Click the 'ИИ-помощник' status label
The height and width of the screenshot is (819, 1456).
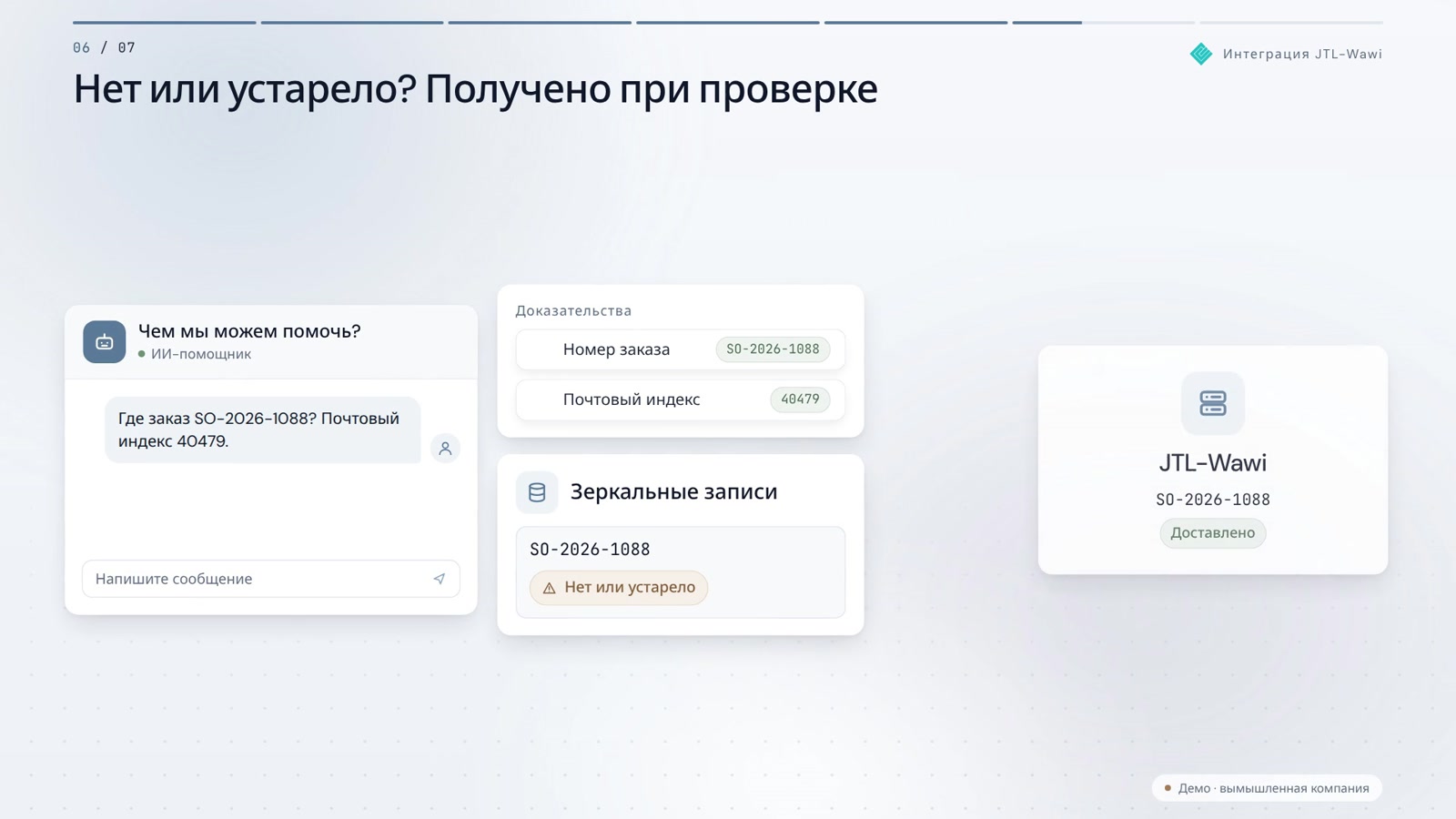[x=201, y=354]
